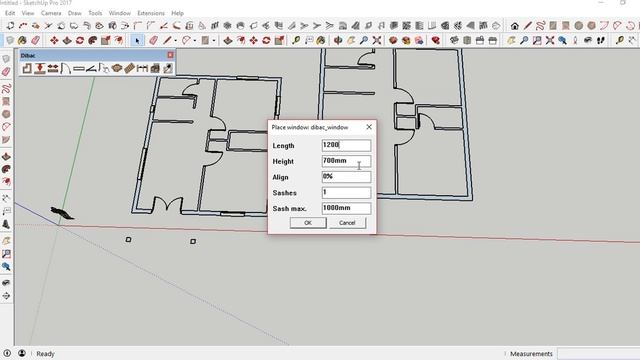Viewport: 640px width, 360px height.
Task: Click the 'Sash max.' label text
Action: pyautogui.click(x=289, y=209)
